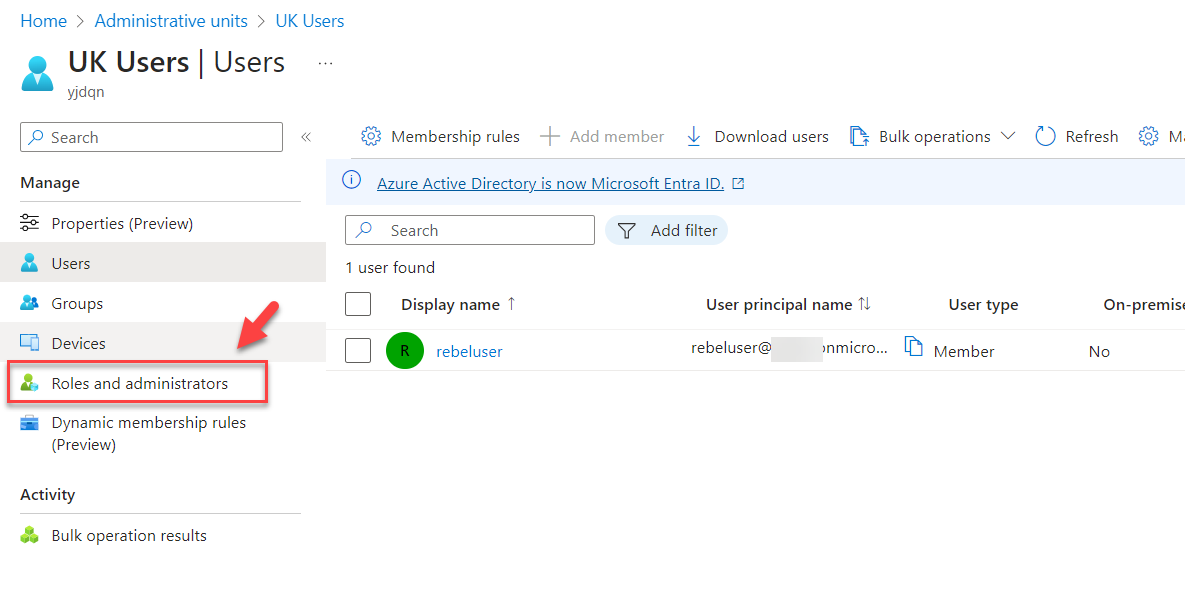Viewport: 1185px width, 597px height.
Task: Select Dynamic membership rules (Preview)
Action: tap(148, 432)
